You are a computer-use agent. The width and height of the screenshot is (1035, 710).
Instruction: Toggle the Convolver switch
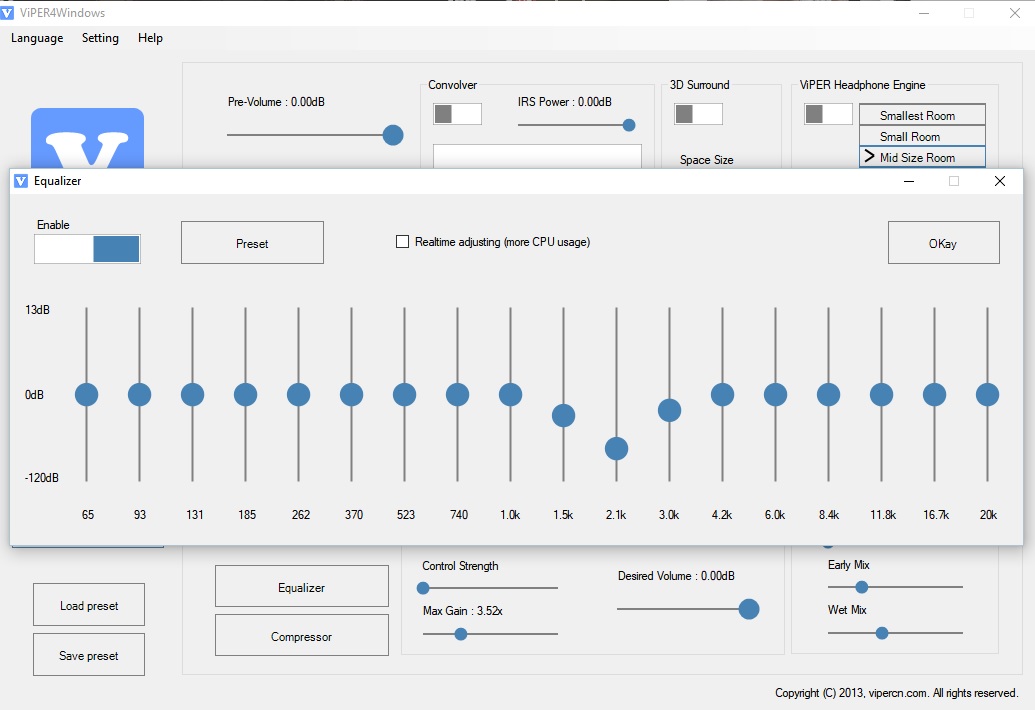coord(457,114)
